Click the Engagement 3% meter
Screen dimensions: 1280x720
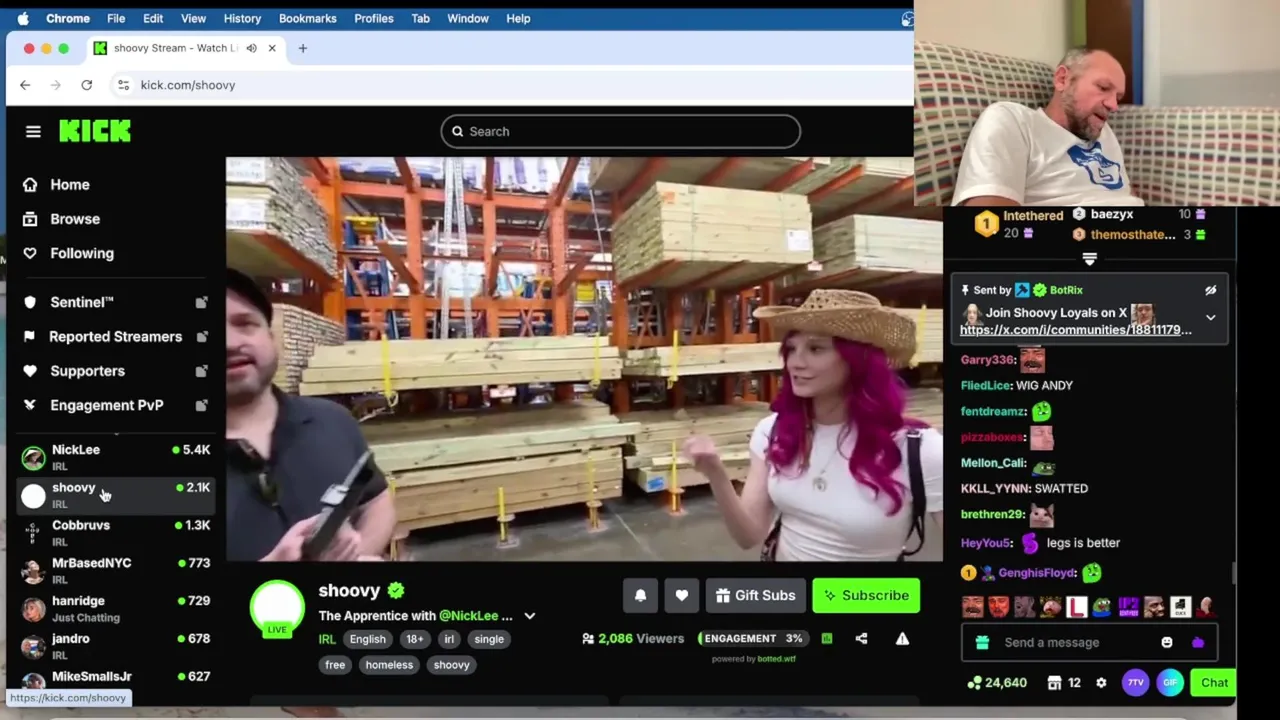(x=754, y=638)
